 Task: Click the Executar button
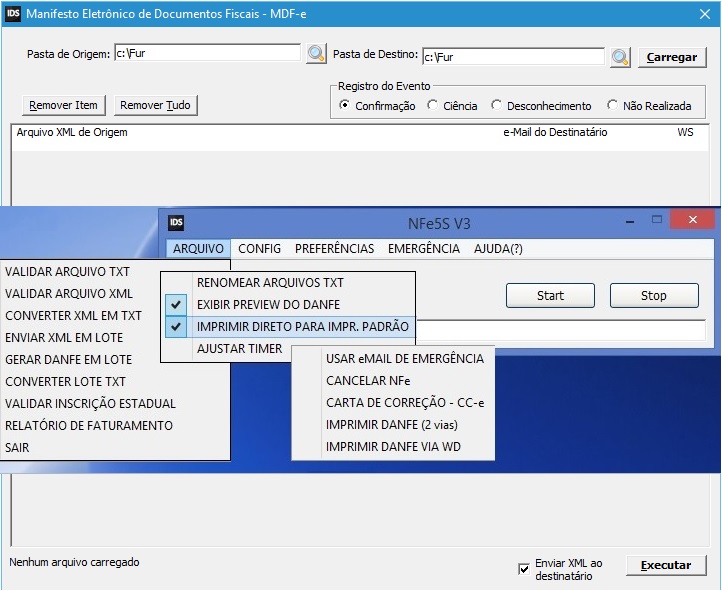[x=666, y=565]
